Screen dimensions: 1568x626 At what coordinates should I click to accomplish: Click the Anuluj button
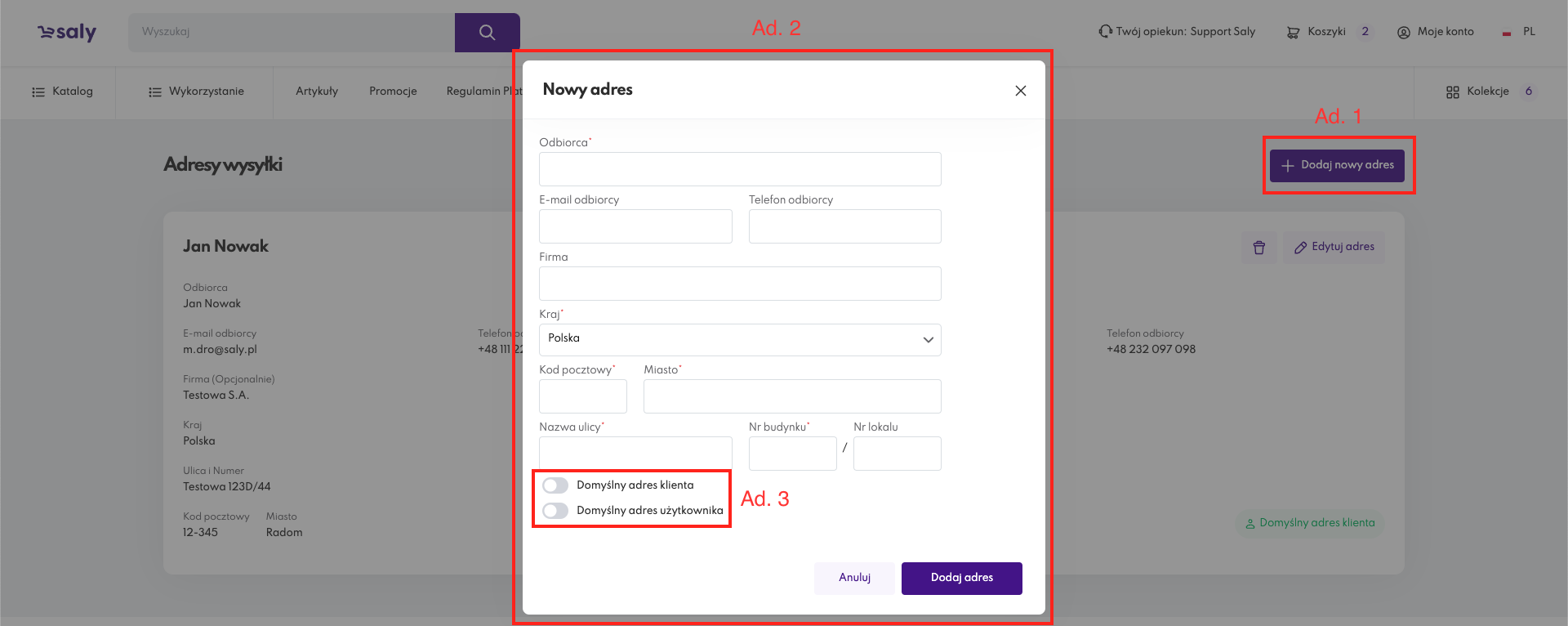tap(854, 578)
